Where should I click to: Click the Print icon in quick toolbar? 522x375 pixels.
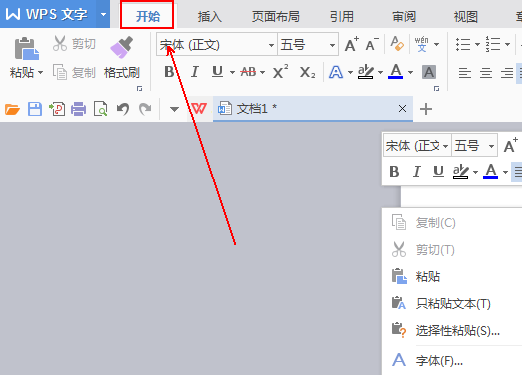point(79,109)
